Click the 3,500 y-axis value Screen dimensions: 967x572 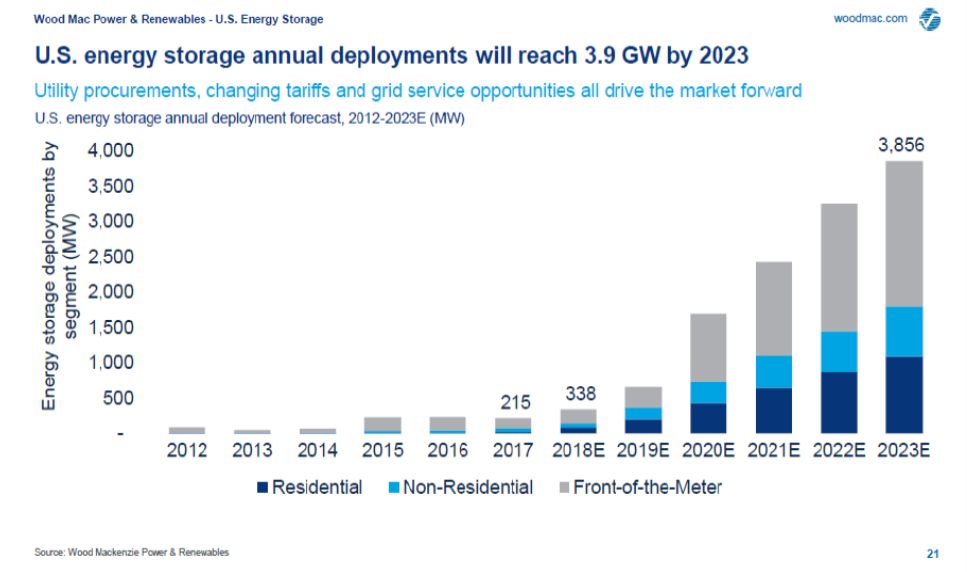click(111, 186)
